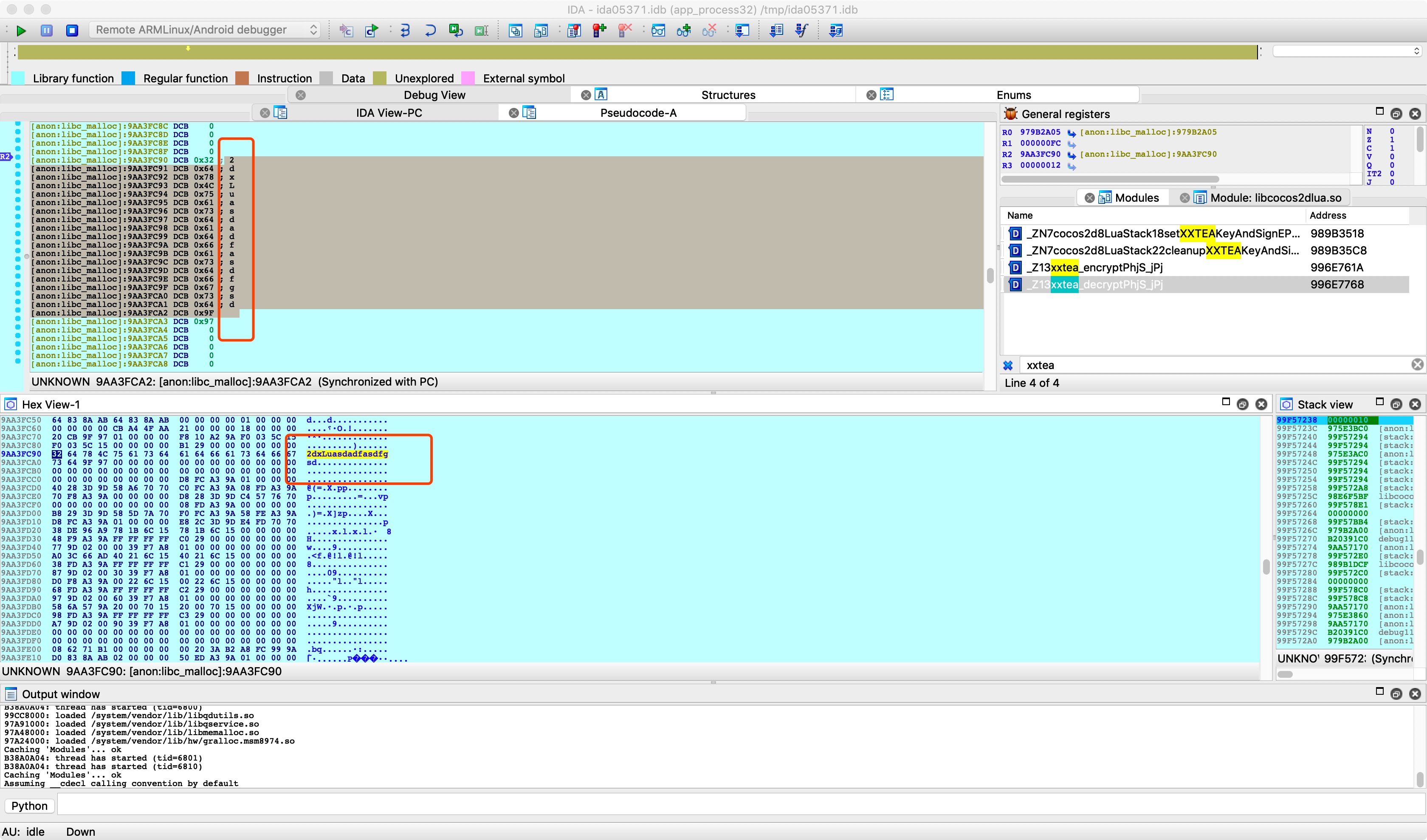Close the Hex View-1 panel

(1261, 404)
